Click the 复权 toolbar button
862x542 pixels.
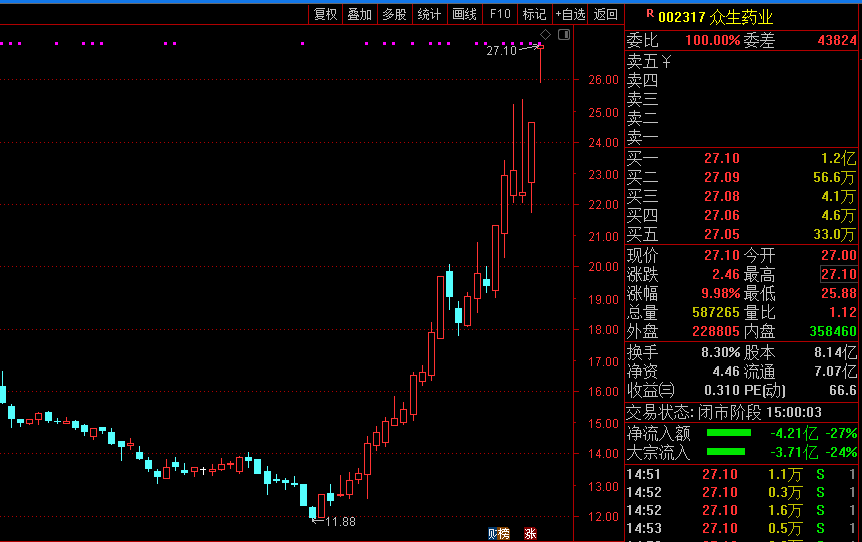(x=325, y=14)
